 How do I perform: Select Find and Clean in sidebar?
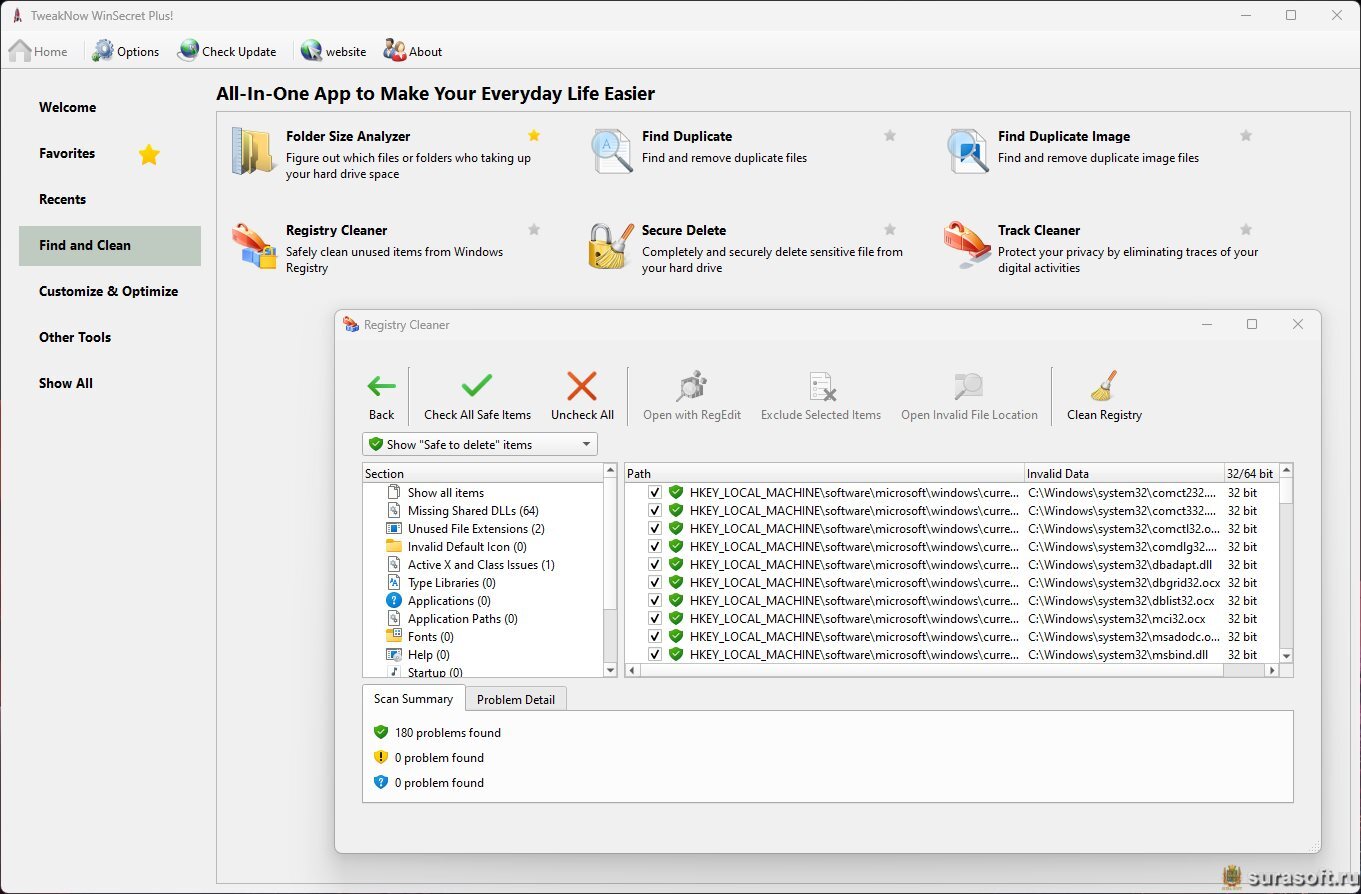pos(110,245)
